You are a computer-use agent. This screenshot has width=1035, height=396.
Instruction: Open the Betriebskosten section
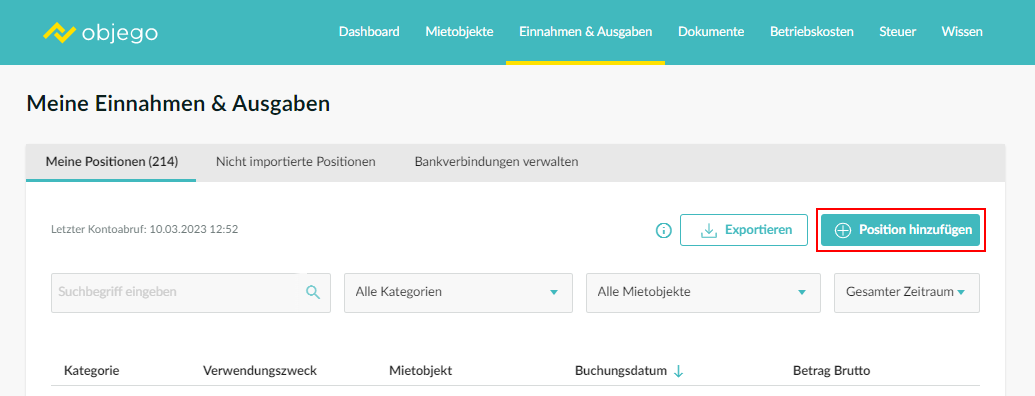click(x=811, y=32)
